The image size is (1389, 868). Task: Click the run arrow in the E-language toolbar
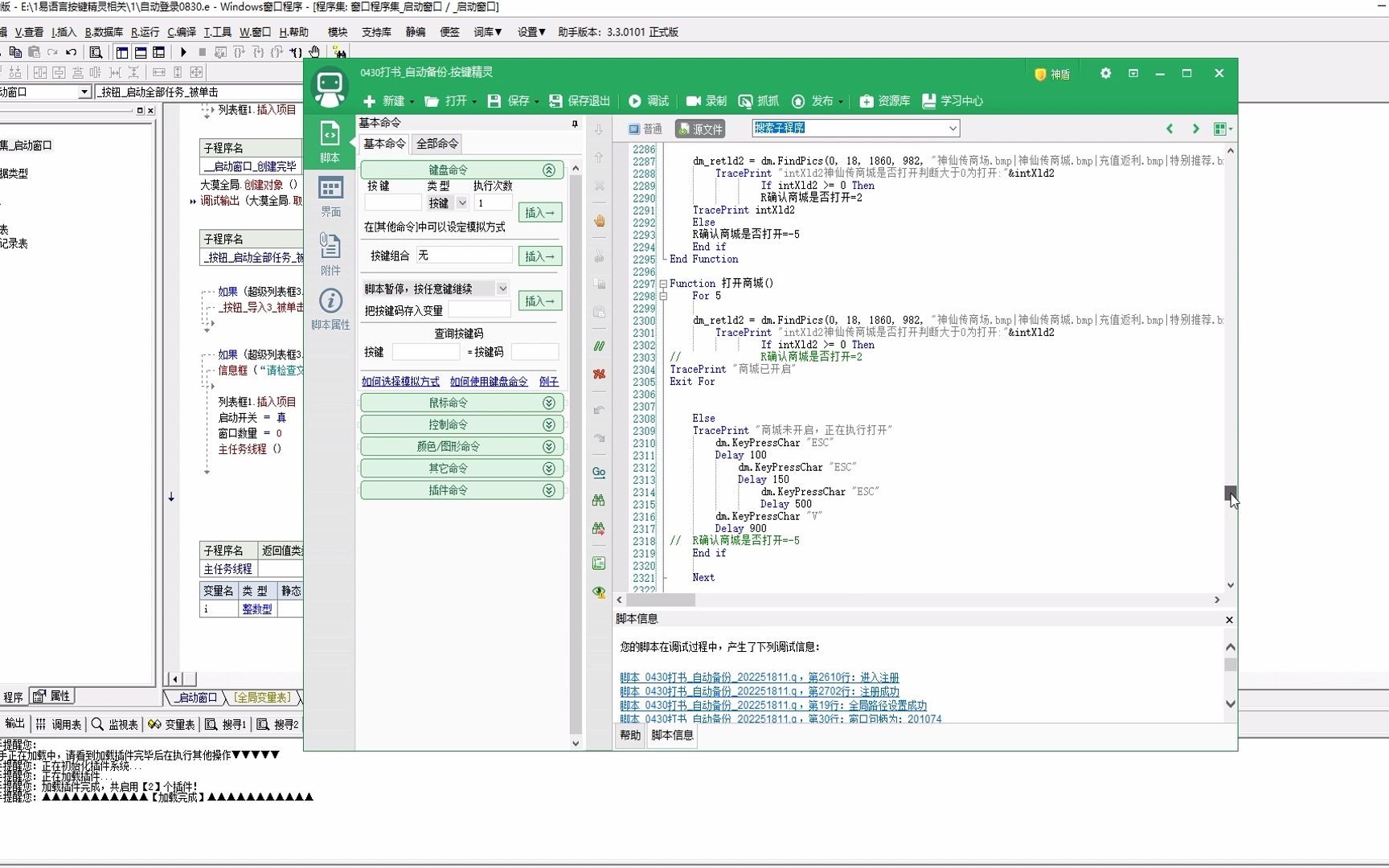[x=183, y=52]
